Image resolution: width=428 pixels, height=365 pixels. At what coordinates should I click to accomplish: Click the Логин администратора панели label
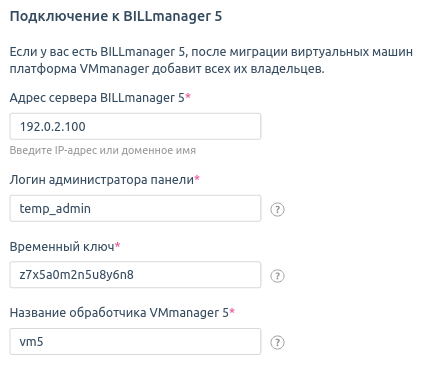click(x=102, y=180)
